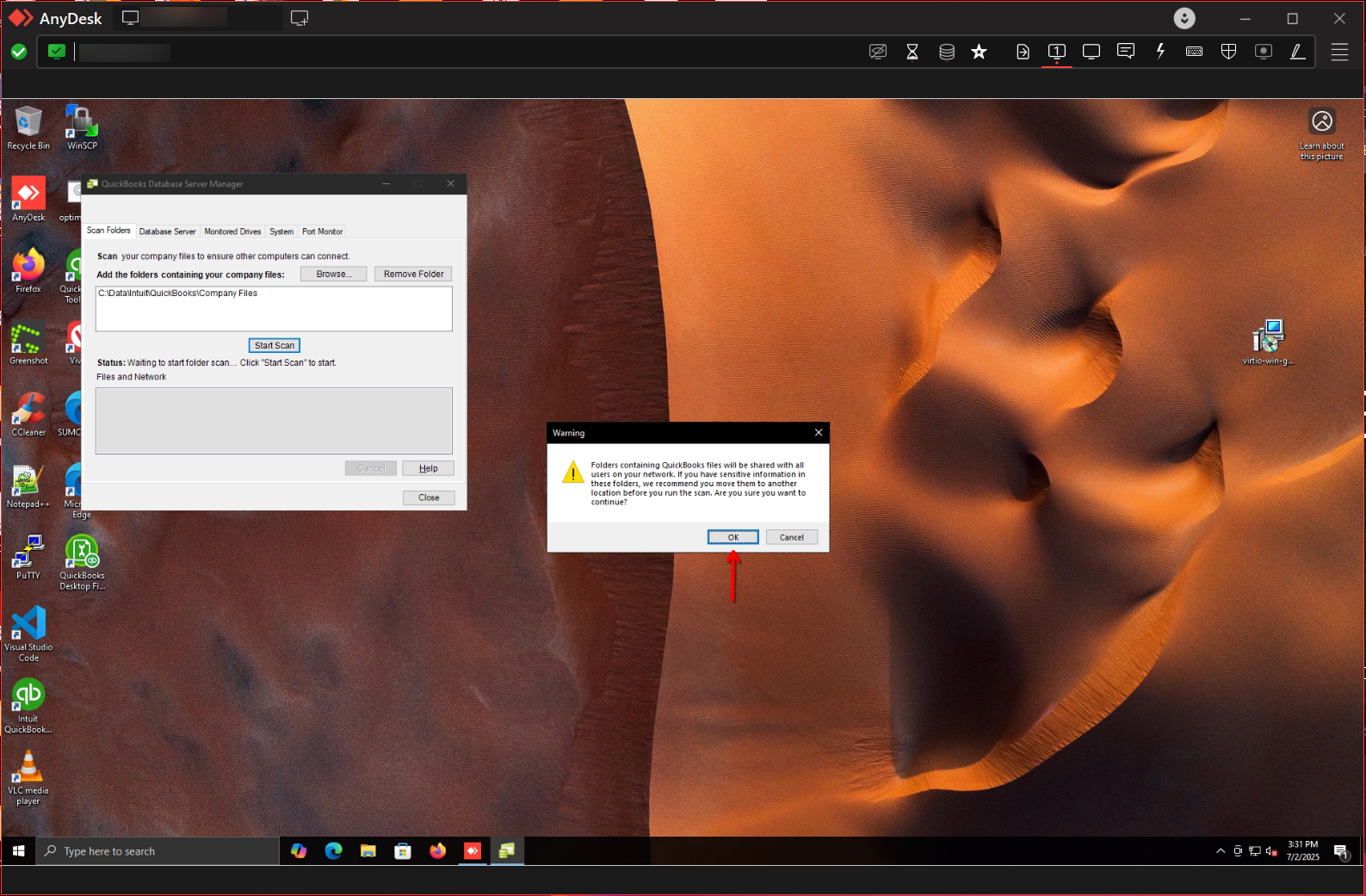
Task: Confirm the warning with OK
Action: click(x=732, y=537)
